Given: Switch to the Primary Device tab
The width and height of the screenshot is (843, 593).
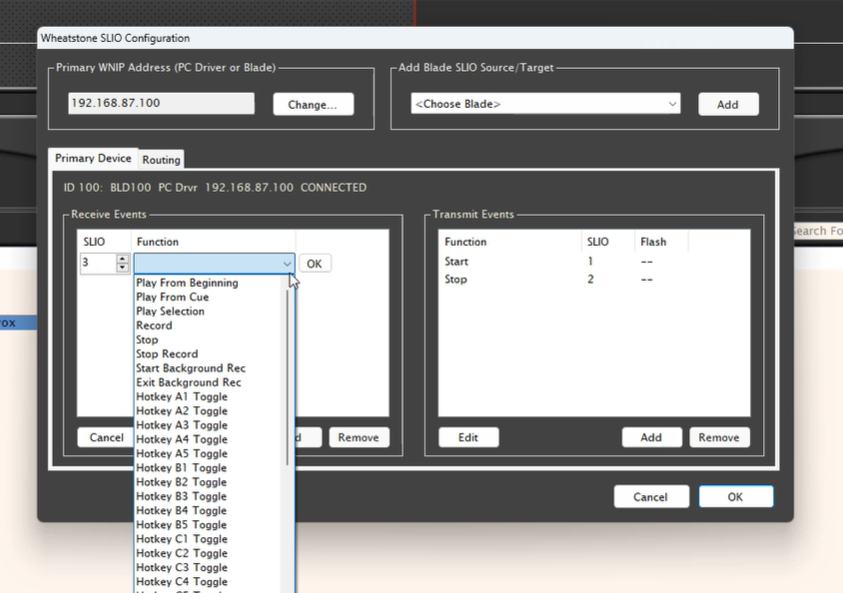Looking at the screenshot, I should tap(93, 158).
